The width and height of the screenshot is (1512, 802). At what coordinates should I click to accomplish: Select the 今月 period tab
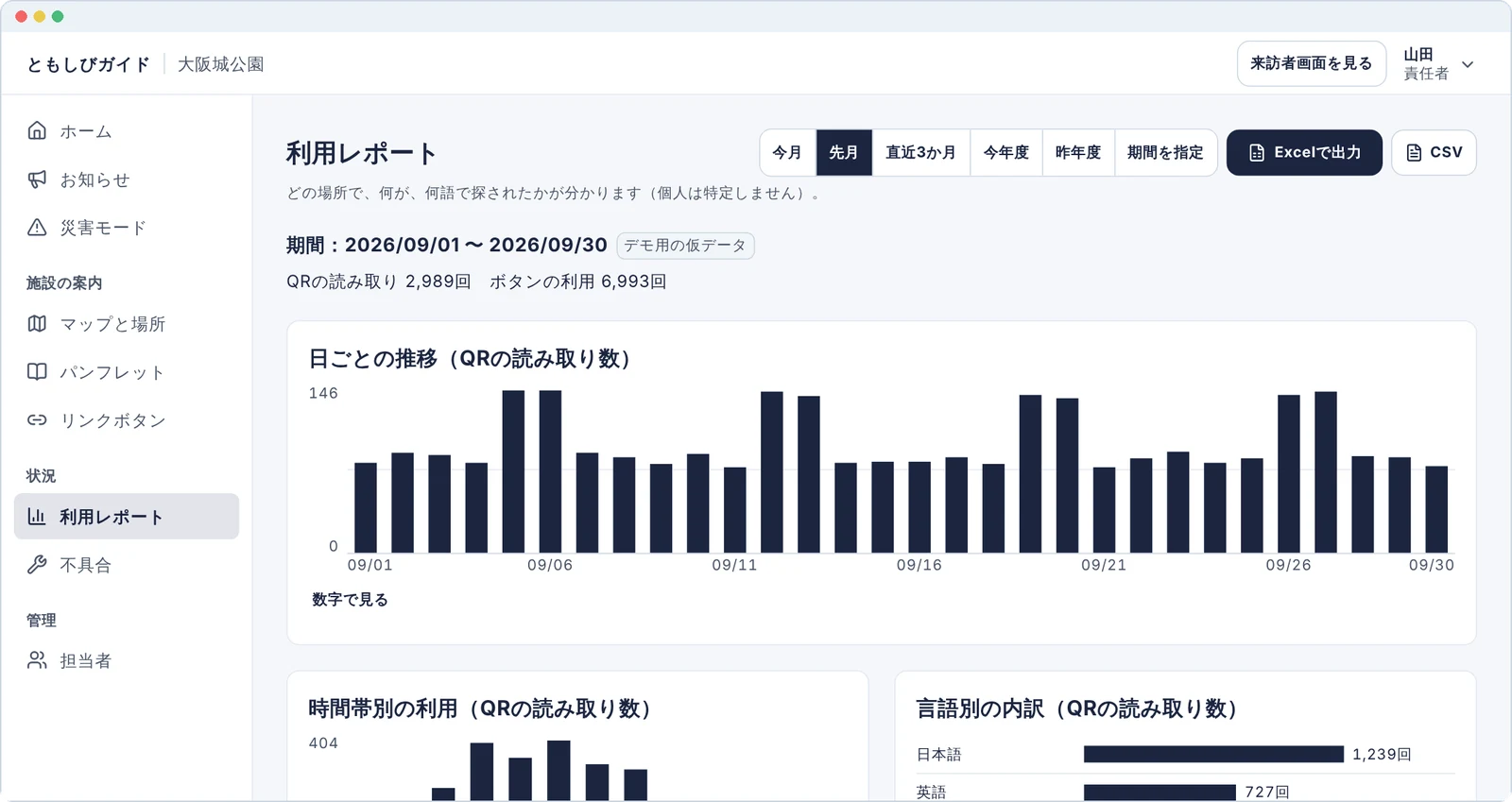point(787,153)
